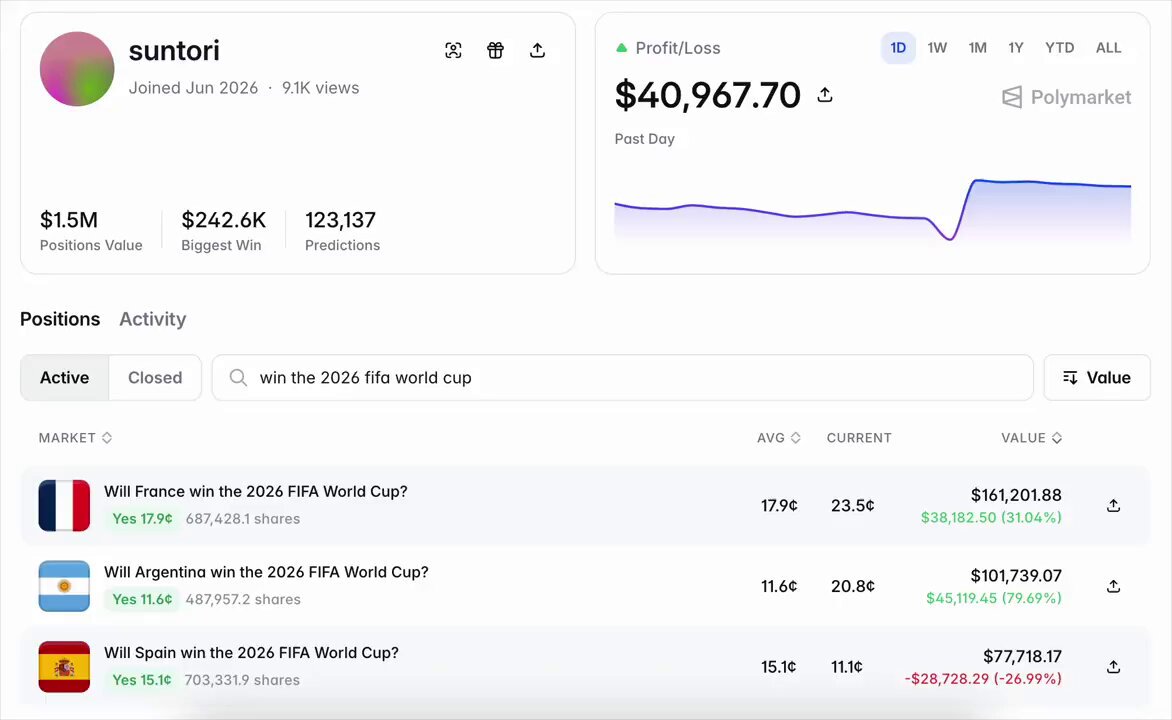Click the 123,137 Predictions stat
This screenshot has width=1172, height=720.
pos(342,230)
